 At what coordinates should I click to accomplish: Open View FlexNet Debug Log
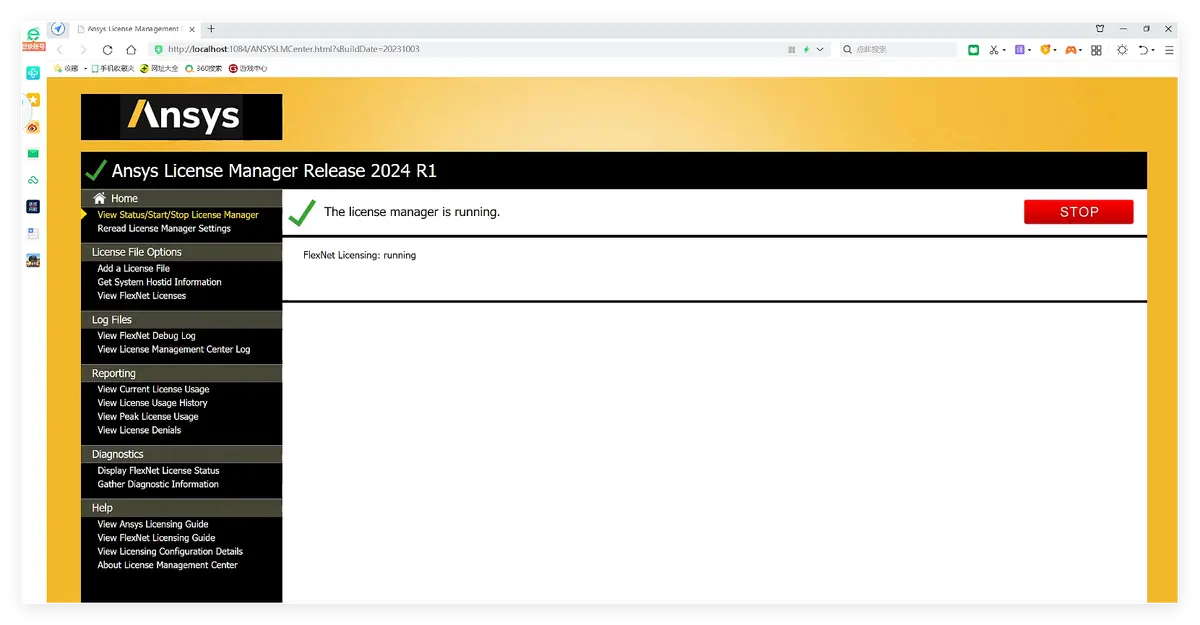[147, 336]
